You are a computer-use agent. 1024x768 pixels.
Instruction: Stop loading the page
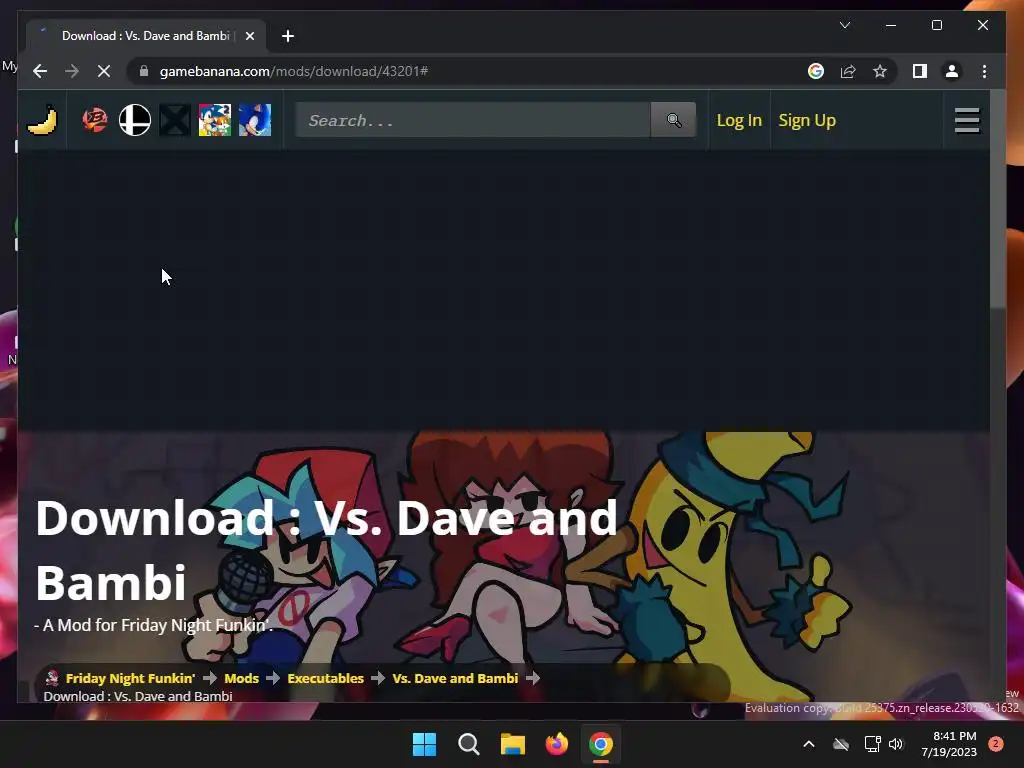104,71
